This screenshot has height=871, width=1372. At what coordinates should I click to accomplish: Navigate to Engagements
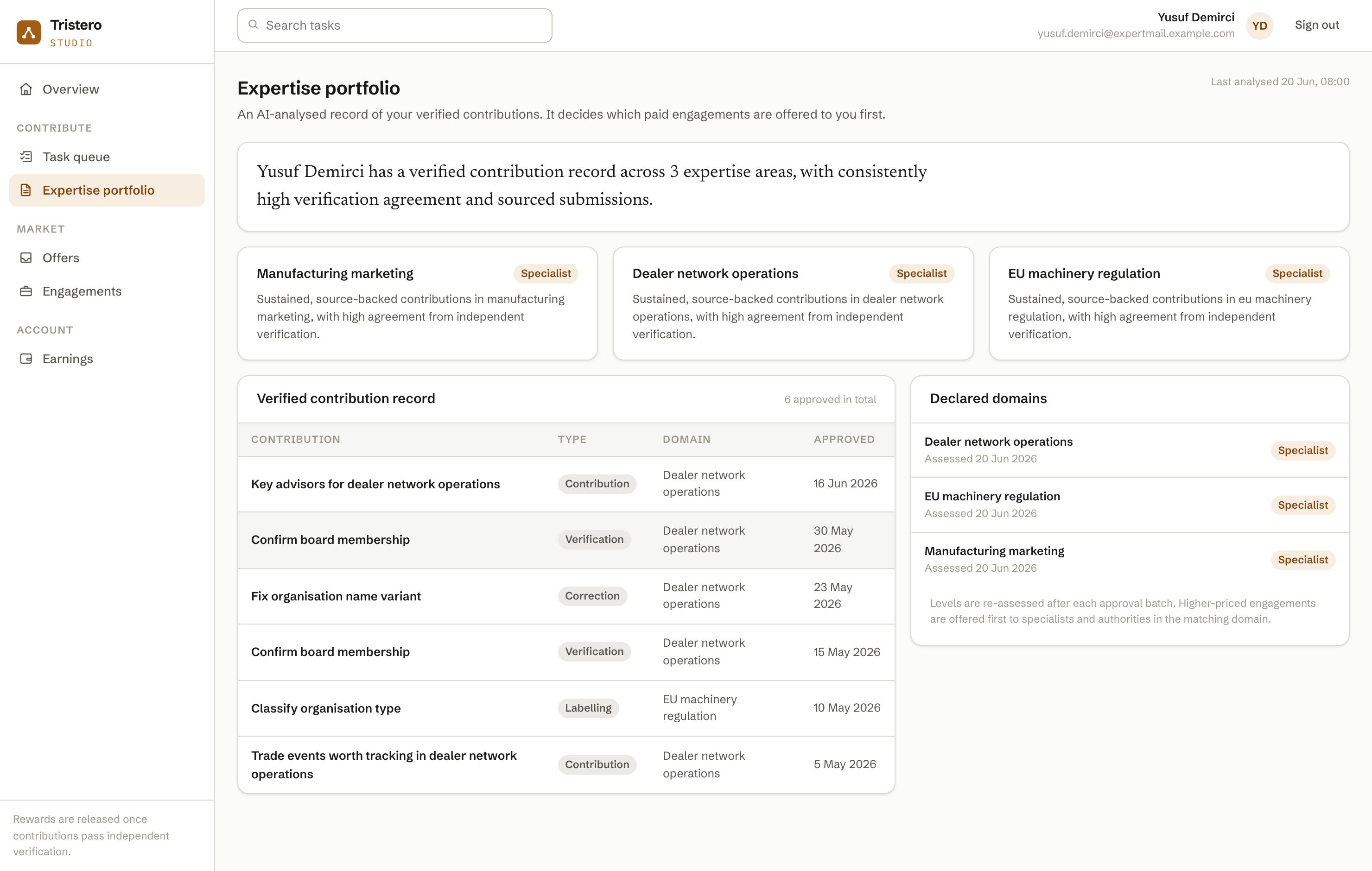tap(107, 291)
